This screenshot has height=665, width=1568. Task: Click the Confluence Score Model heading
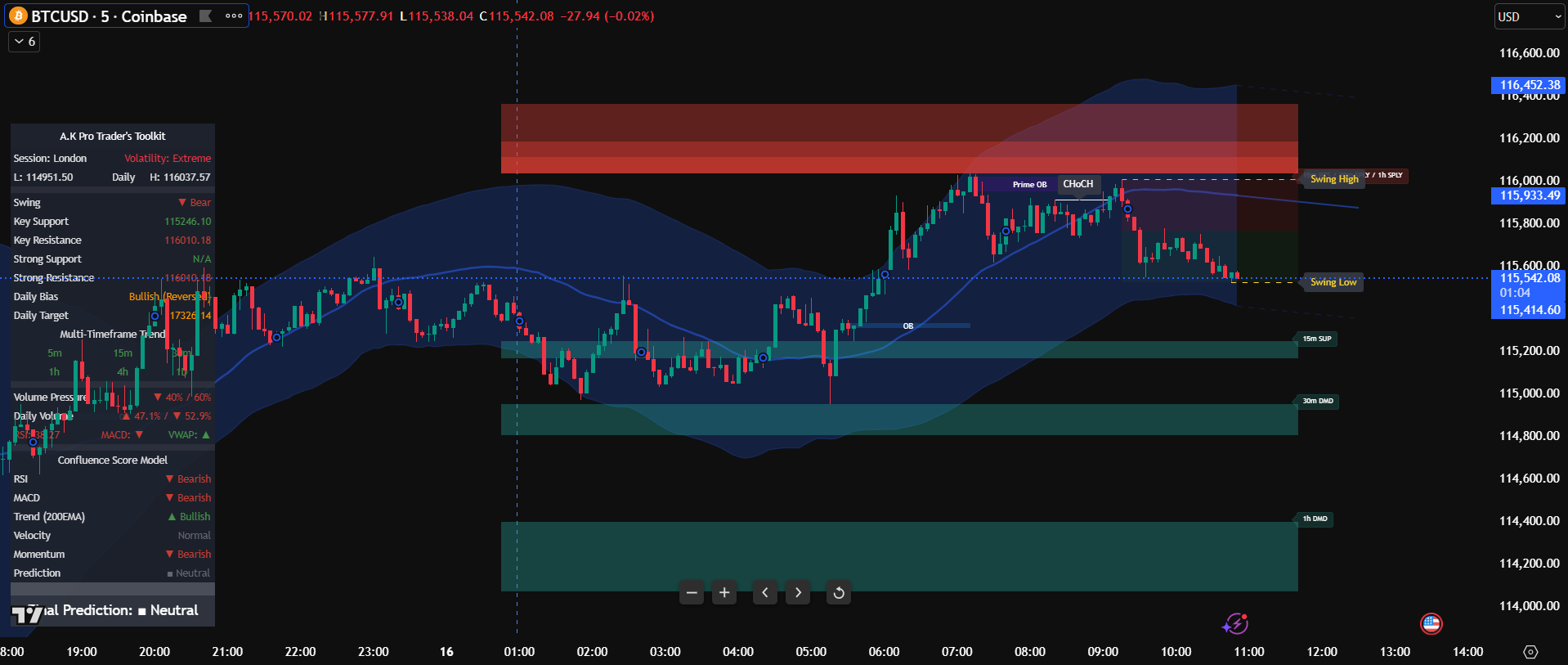pos(113,461)
